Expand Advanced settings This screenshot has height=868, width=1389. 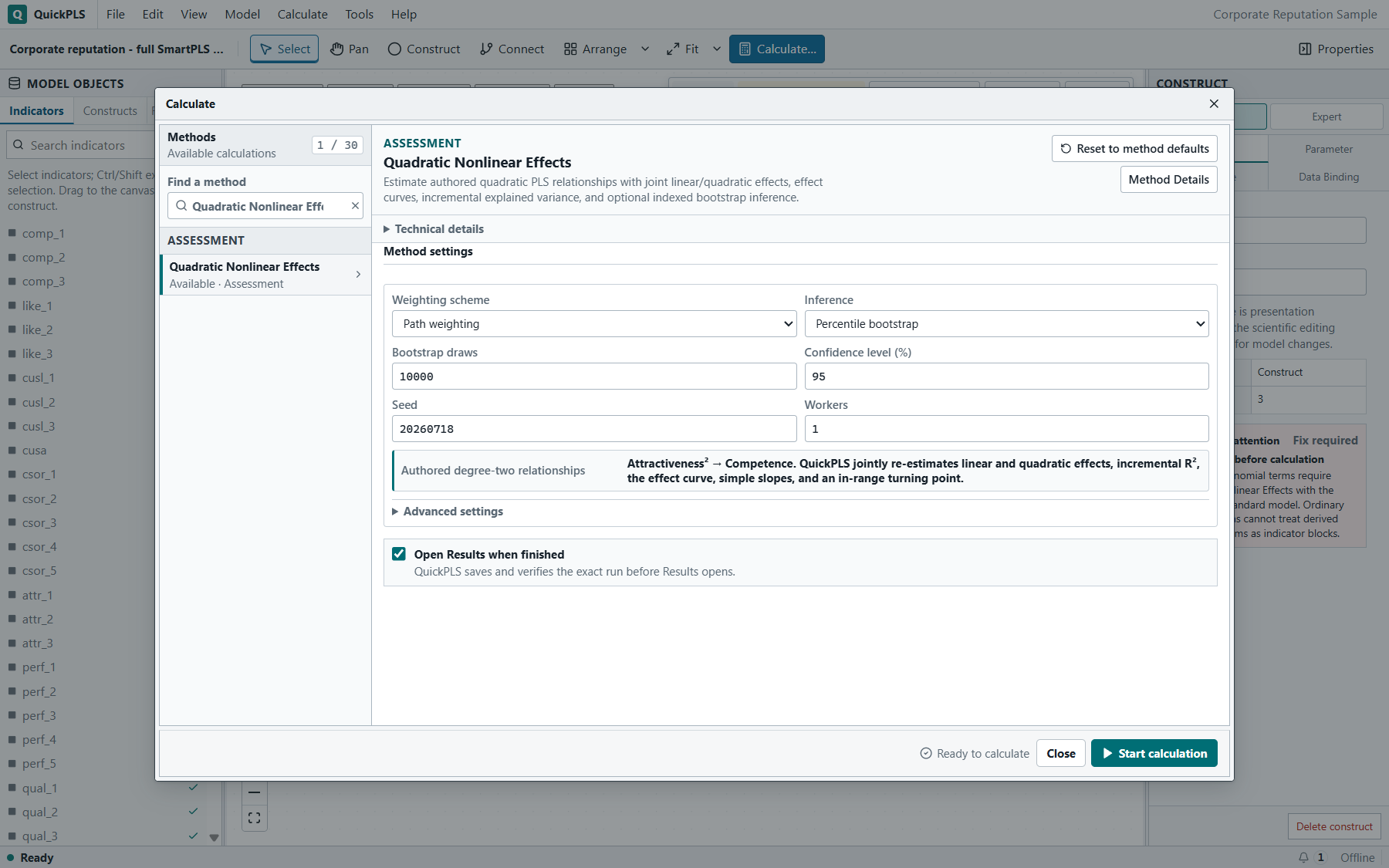448,512
